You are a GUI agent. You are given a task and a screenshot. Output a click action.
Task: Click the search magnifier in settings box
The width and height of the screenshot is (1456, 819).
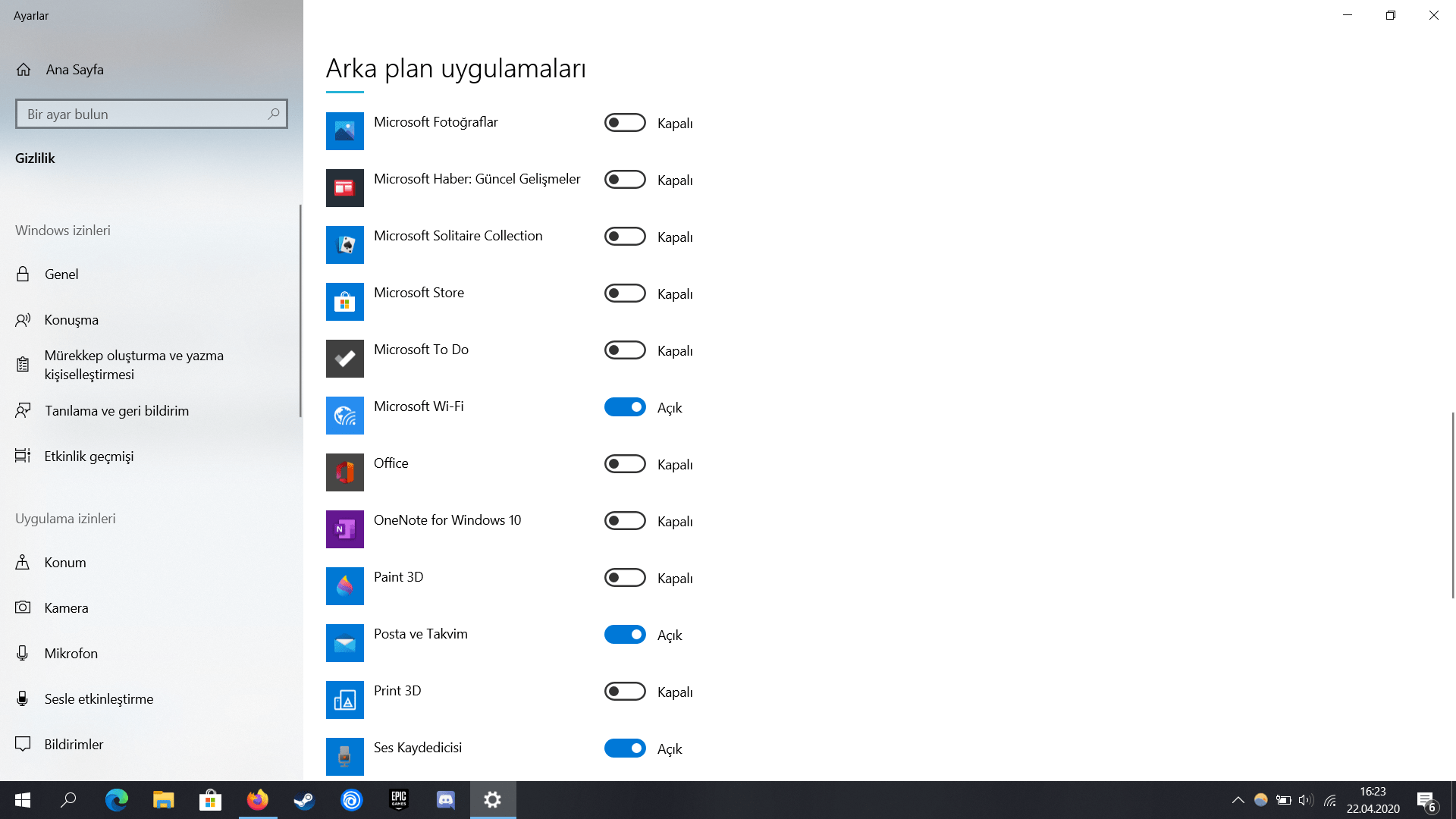point(274,114)
